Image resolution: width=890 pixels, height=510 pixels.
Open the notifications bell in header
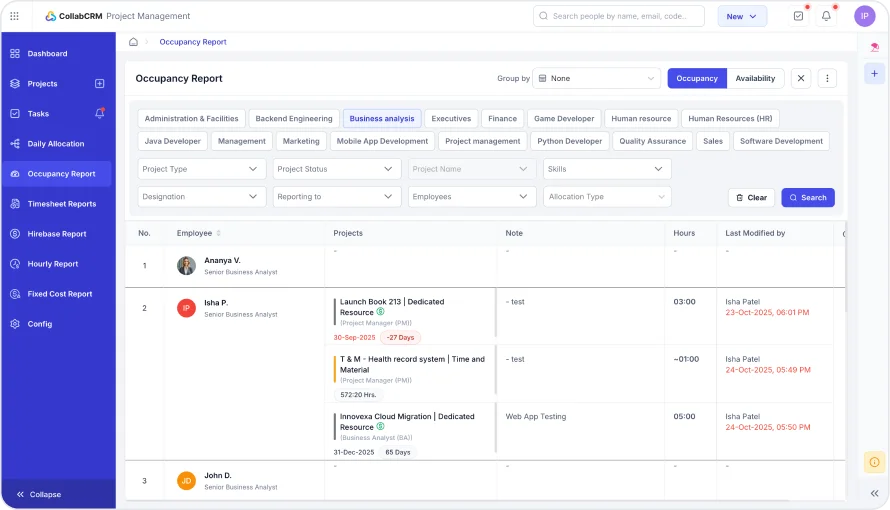pos(826,16)
